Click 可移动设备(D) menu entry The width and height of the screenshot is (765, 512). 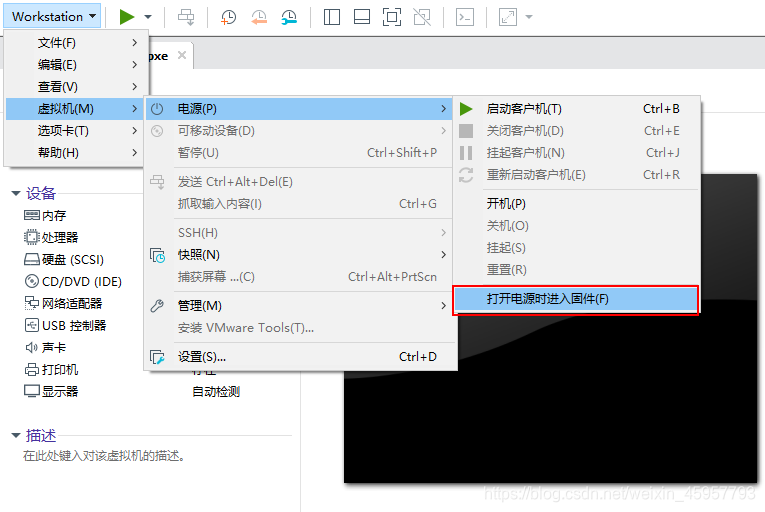[x=299, y=130]
